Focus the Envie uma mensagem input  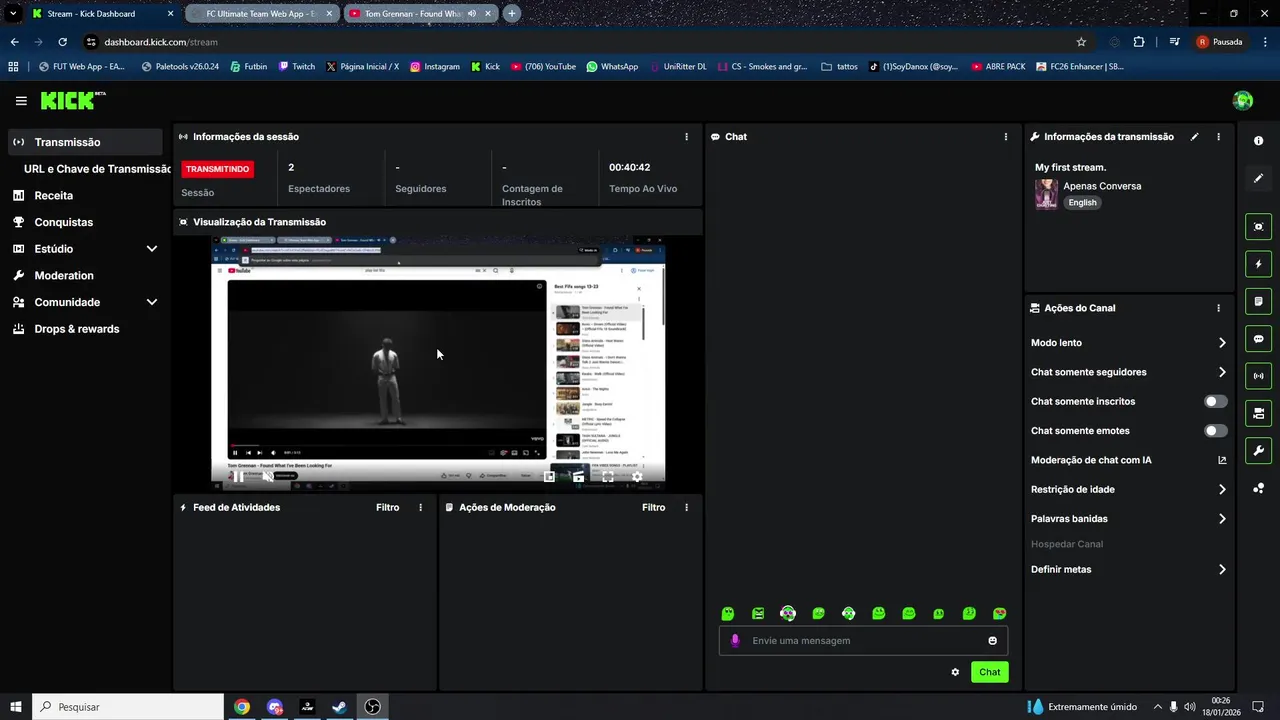[865, 641]
